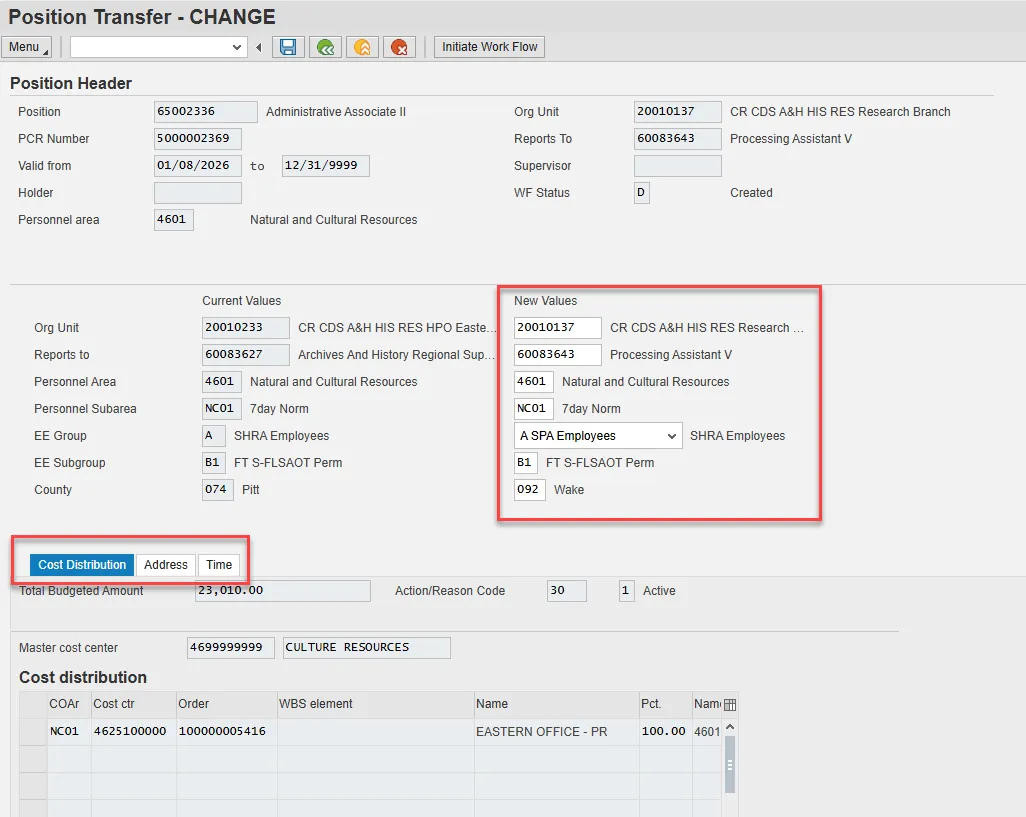Click the Initiate Work Flow button
The width and height of the screenshot is (1026, 817).
pyautogui.click(x=490, y=47)
